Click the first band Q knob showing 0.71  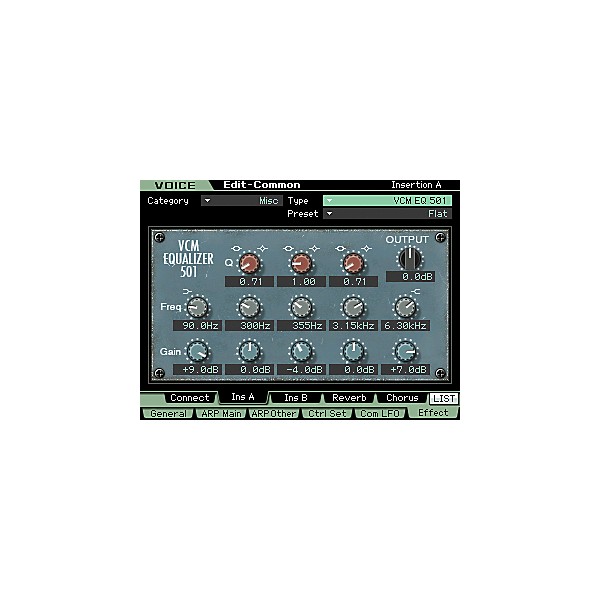click(249, 263)
